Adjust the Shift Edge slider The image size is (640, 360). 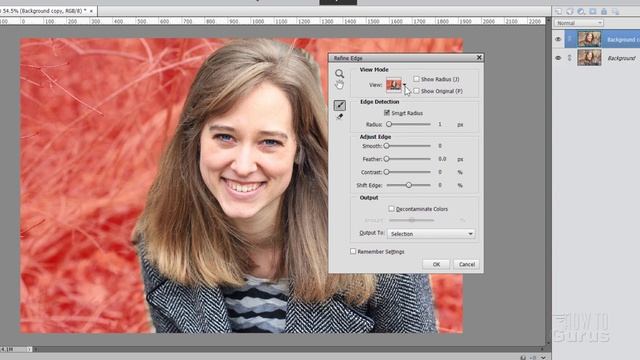pyautogui.click(x=408, y=185)
